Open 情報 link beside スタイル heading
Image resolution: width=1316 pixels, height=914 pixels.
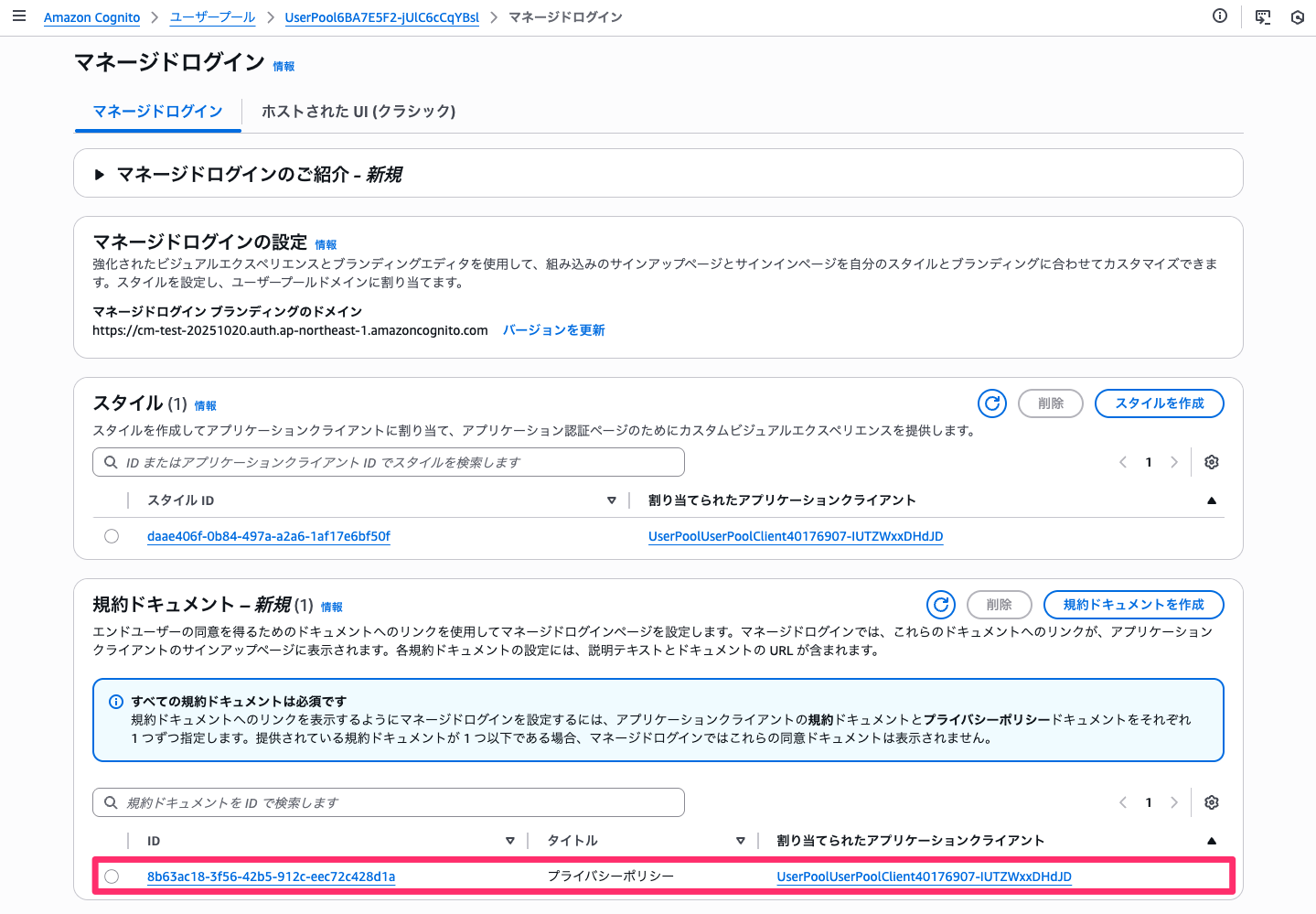click(x=206, y=406)
